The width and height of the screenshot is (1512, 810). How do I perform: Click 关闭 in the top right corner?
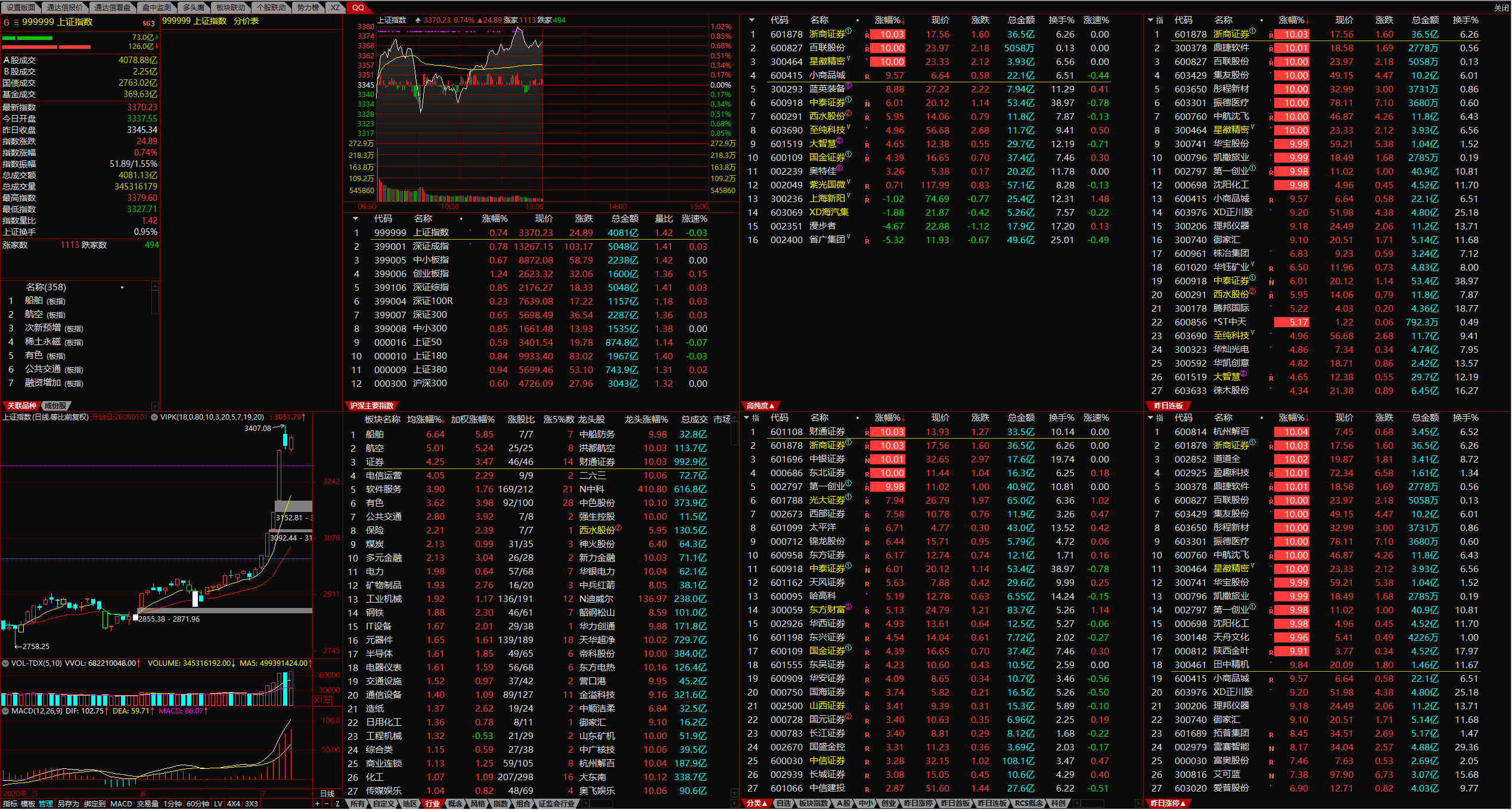[x=1501, y=7]
